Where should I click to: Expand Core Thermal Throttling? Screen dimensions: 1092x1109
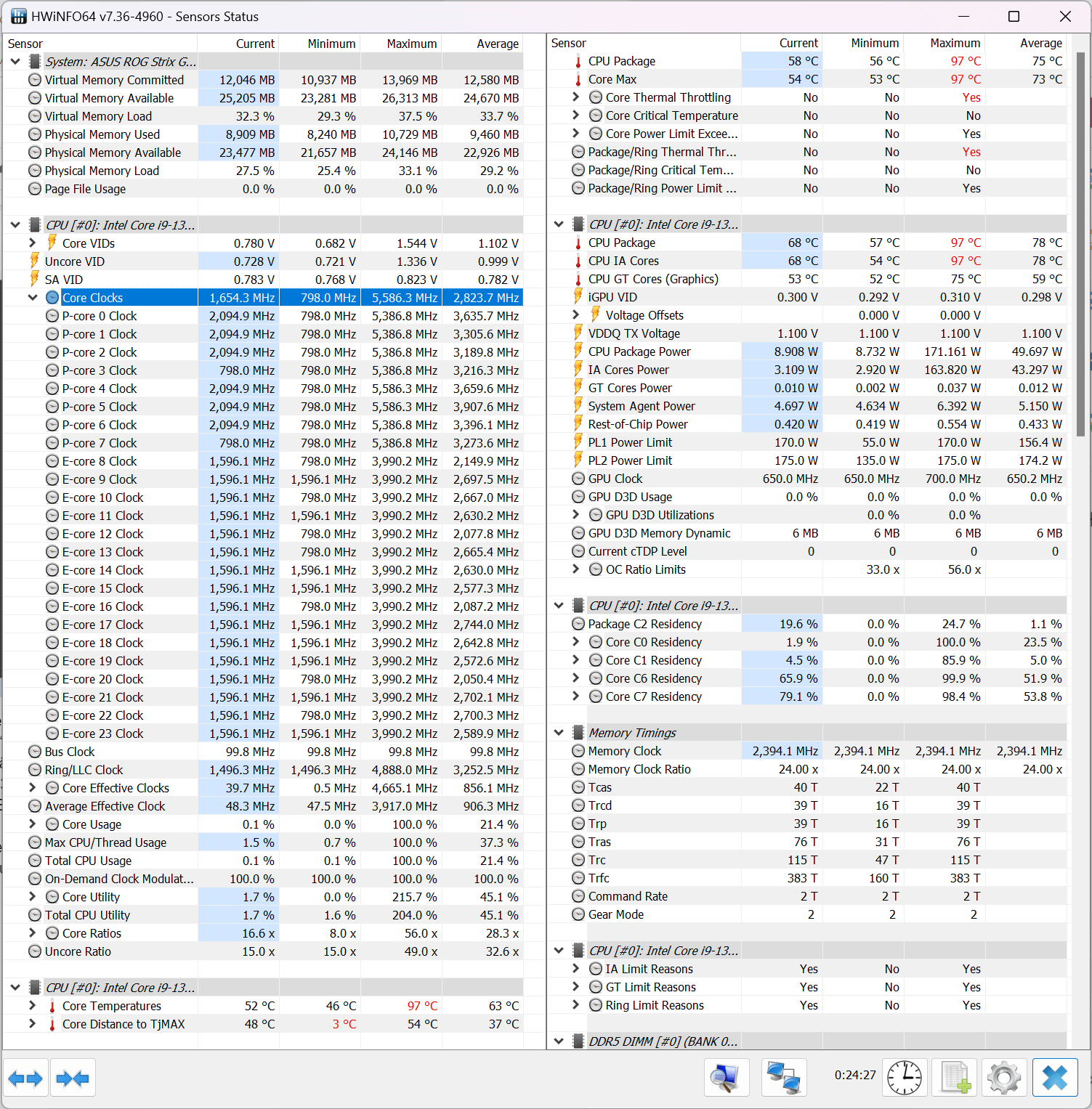pos(575,97)
